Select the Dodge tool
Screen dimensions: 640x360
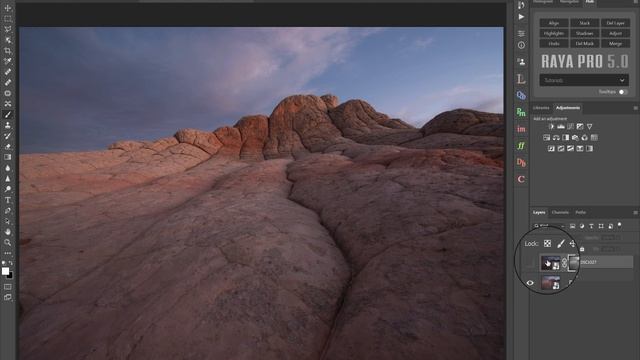point(8,189)
